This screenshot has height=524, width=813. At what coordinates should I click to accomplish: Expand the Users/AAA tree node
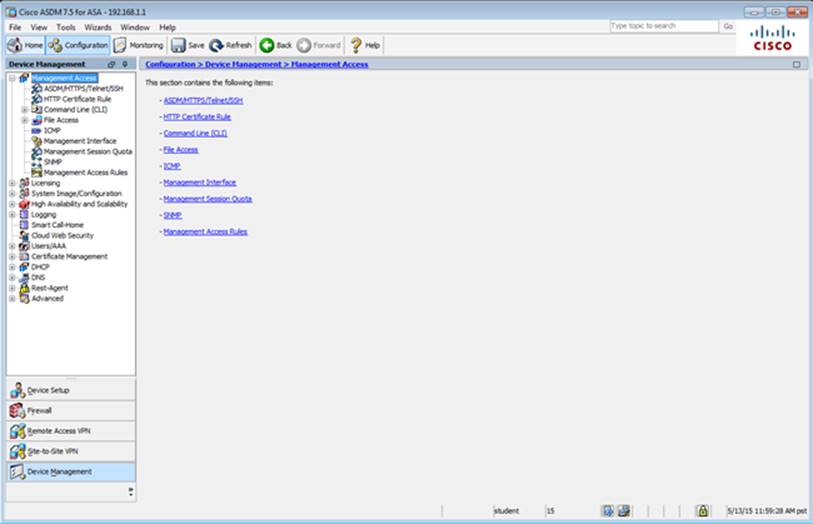12,246
